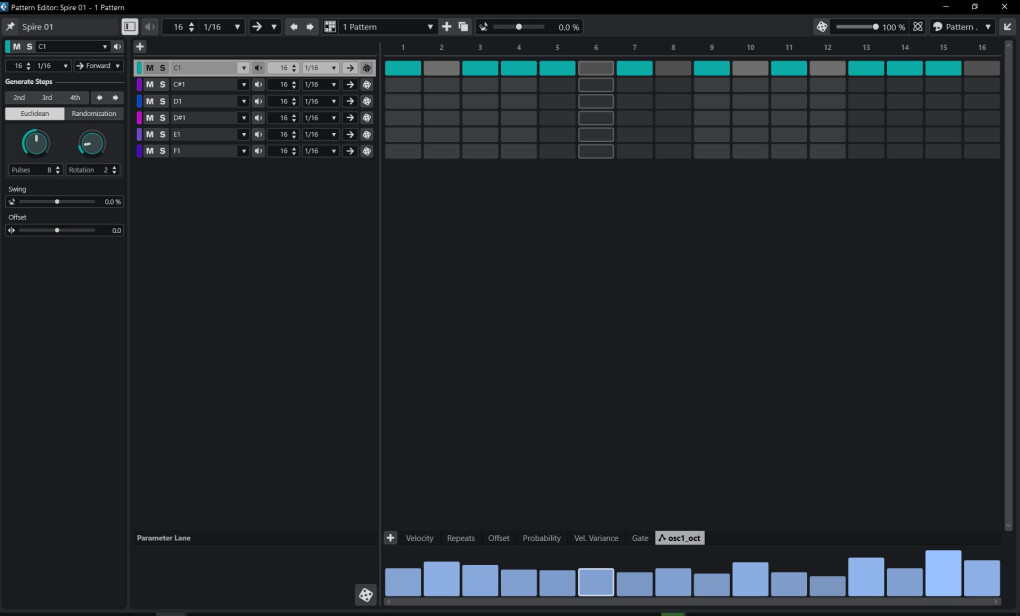Click the speaker icon in left inspector C1 row

[x=118, y=47]
